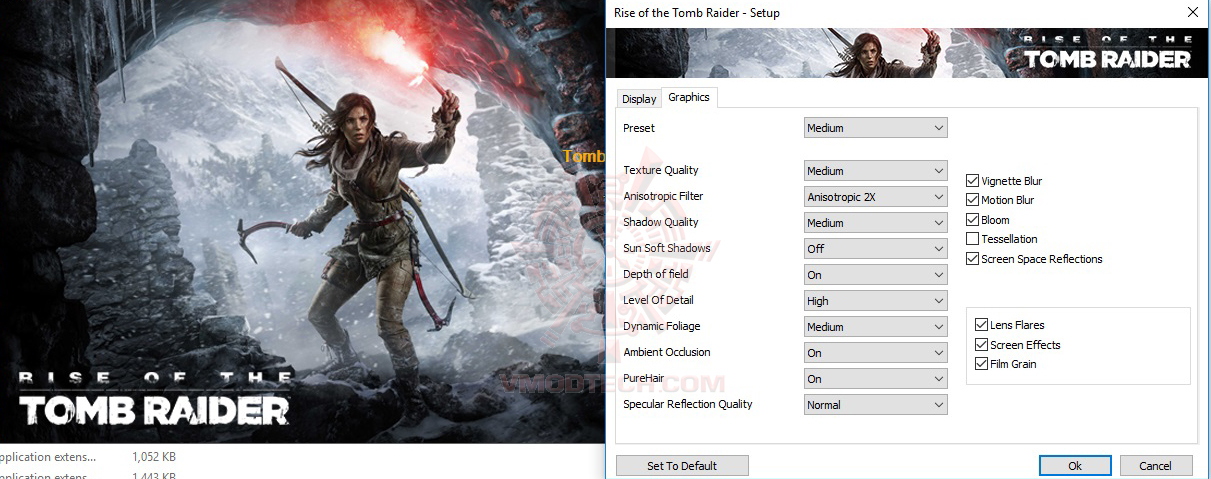This screenshot has height=479, width=1211.
Task: Click the Set To Default button
Action: 682,466
